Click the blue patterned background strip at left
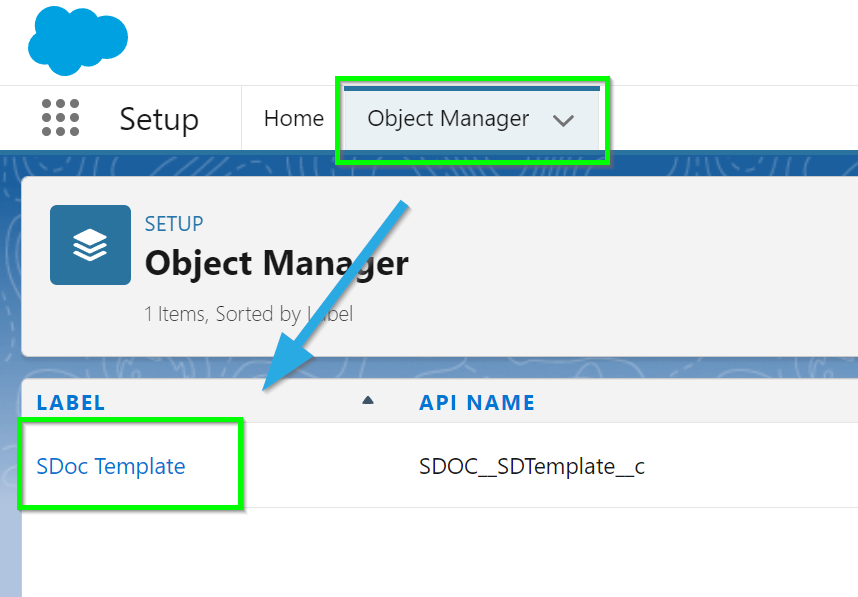Viewport: 858px width, 597px height. [x=10, y=383]
